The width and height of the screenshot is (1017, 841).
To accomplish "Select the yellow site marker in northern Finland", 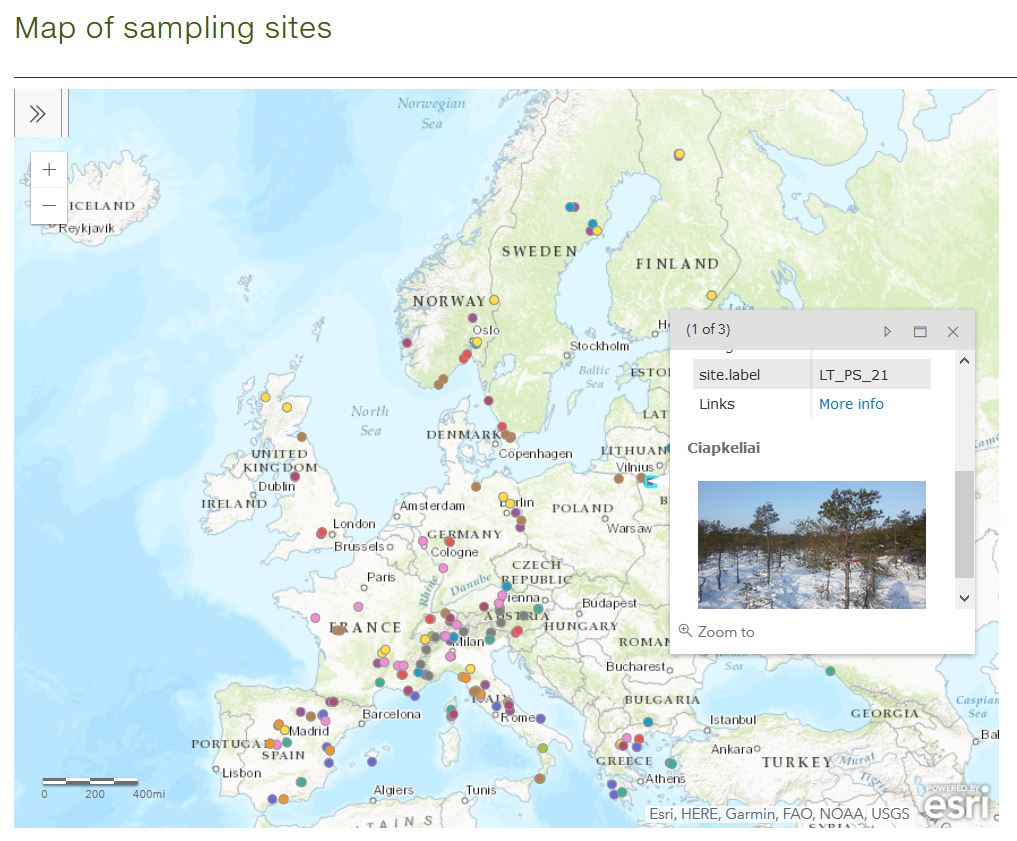I will (x=679, y=154).
